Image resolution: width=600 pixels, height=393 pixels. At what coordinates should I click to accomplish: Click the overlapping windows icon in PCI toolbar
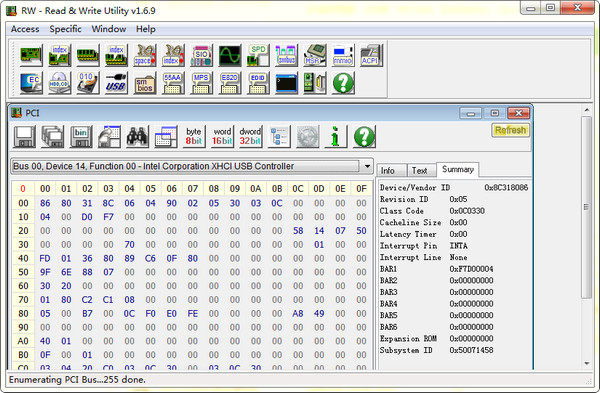click(166, 137)
